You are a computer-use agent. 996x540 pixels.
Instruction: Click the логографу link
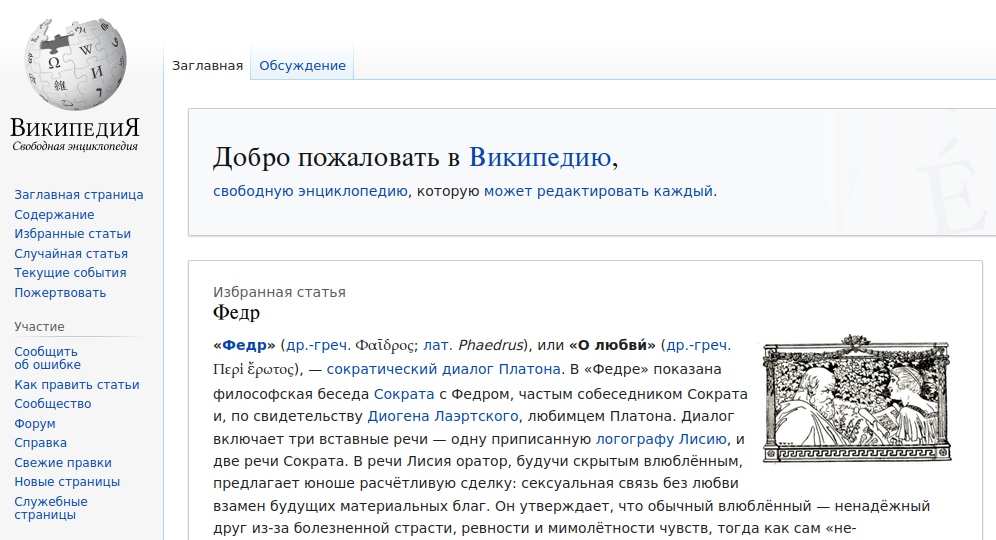click(635, 440)
